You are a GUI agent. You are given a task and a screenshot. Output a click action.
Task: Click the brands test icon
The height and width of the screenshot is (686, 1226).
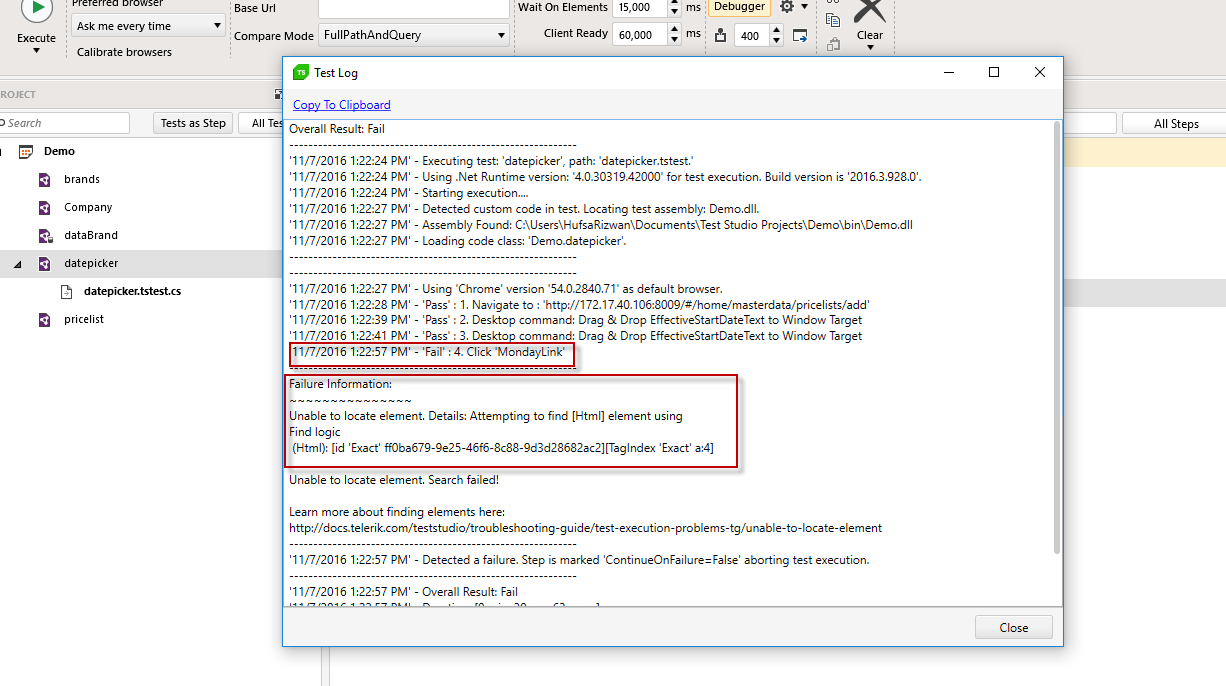44,180
